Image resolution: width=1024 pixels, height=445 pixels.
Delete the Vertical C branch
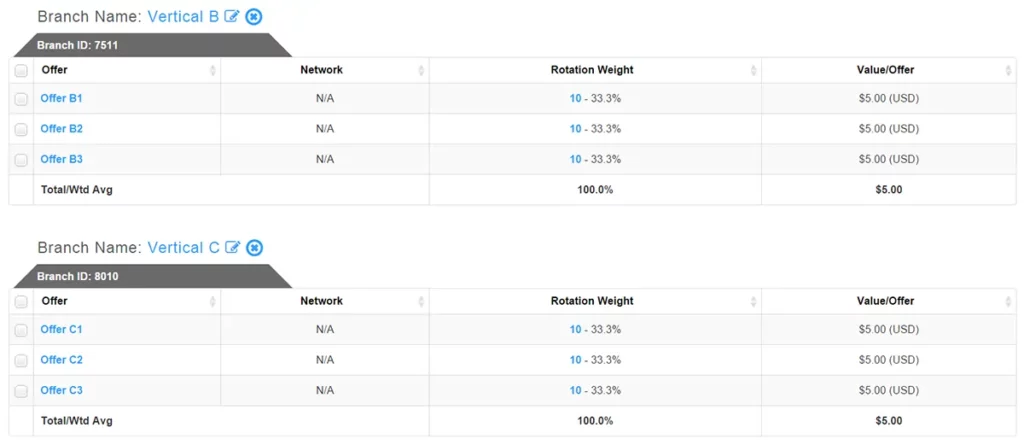(x=255, y=248)
